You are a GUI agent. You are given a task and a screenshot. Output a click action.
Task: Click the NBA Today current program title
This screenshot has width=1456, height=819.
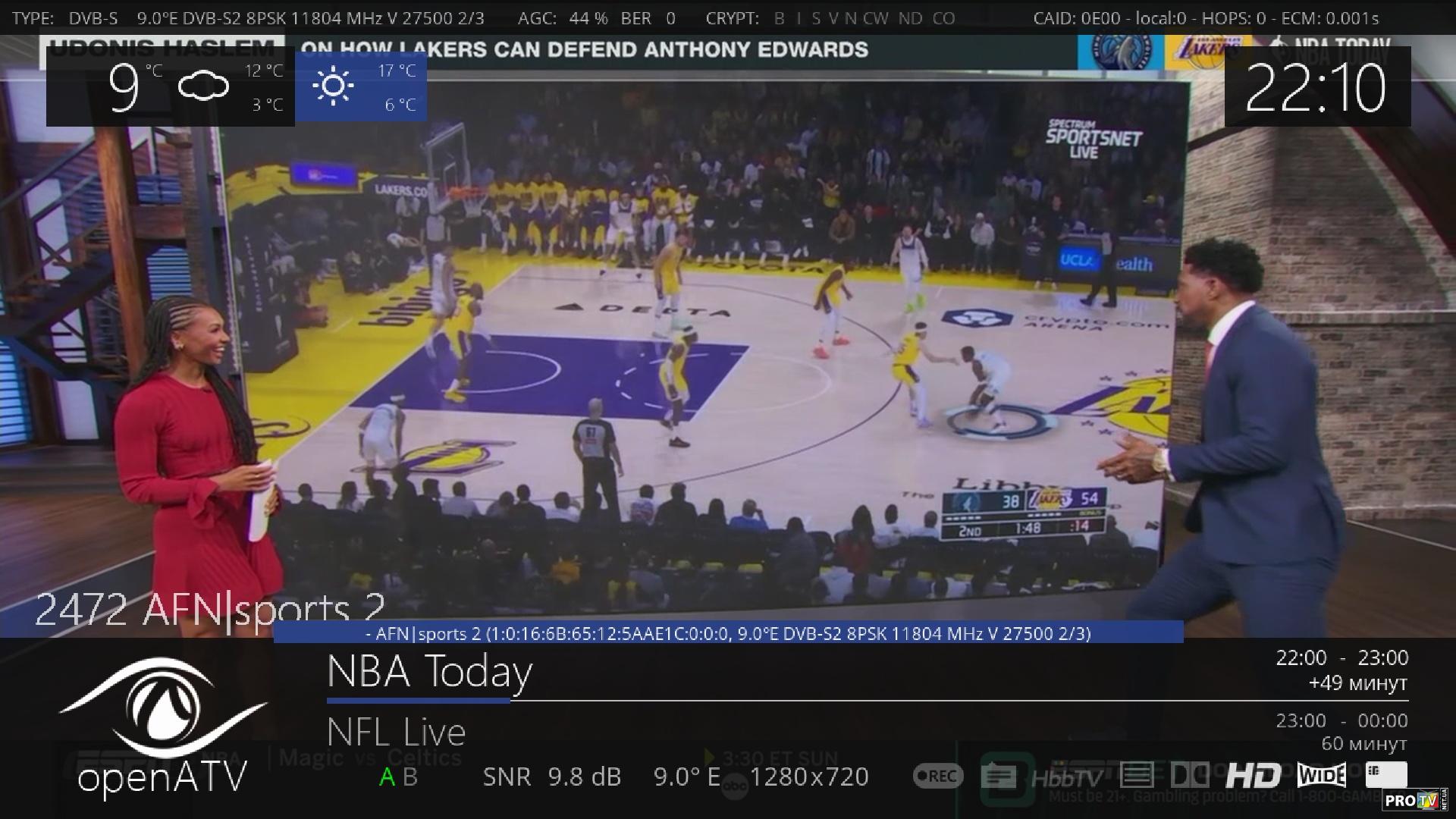point(429,671)
